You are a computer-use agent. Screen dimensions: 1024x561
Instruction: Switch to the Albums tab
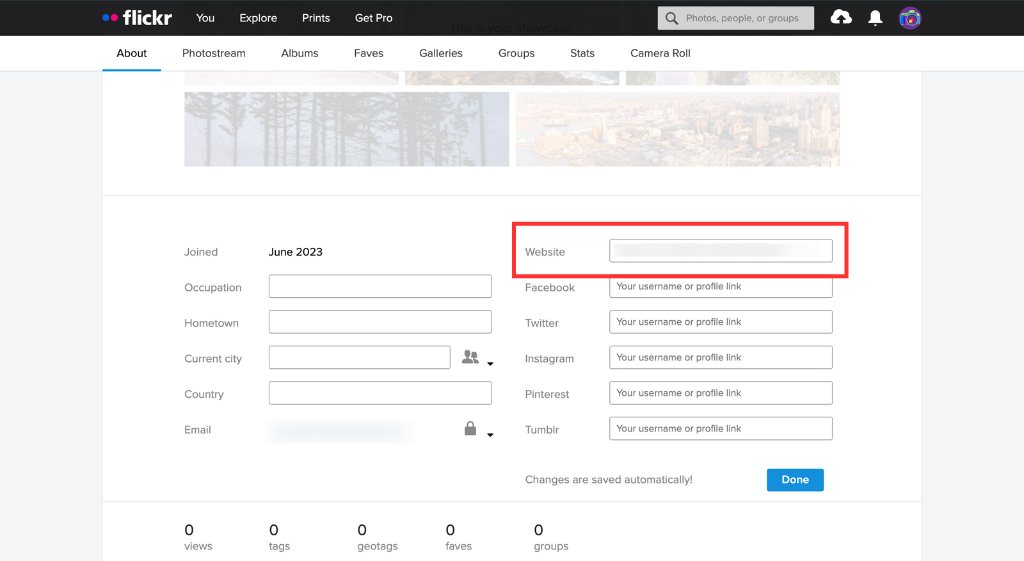(x=299, y=53)
